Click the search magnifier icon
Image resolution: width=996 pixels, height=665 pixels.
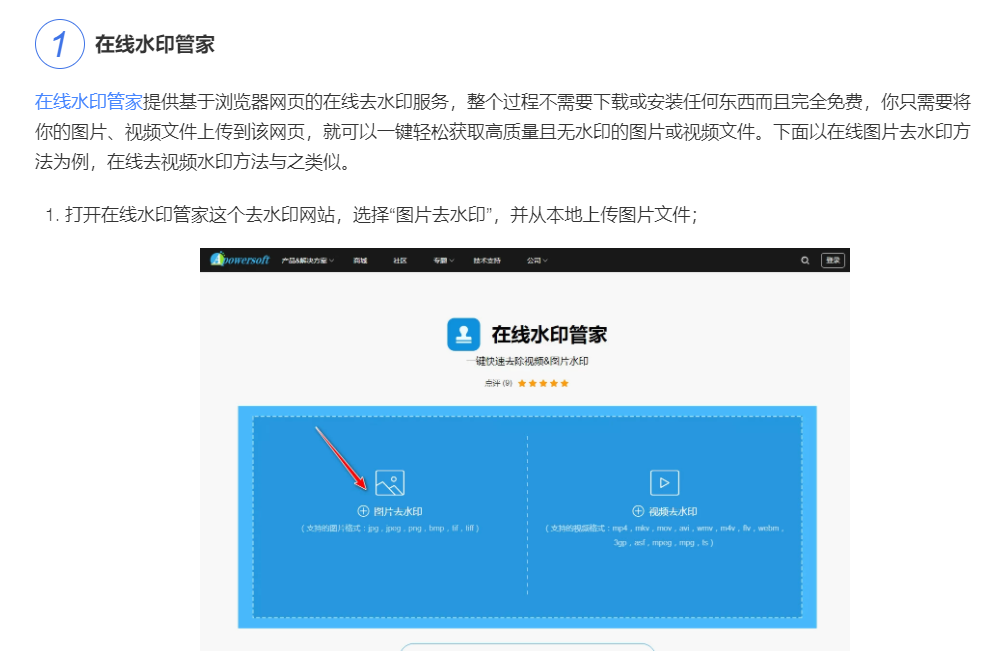click(x=805, y=260)
